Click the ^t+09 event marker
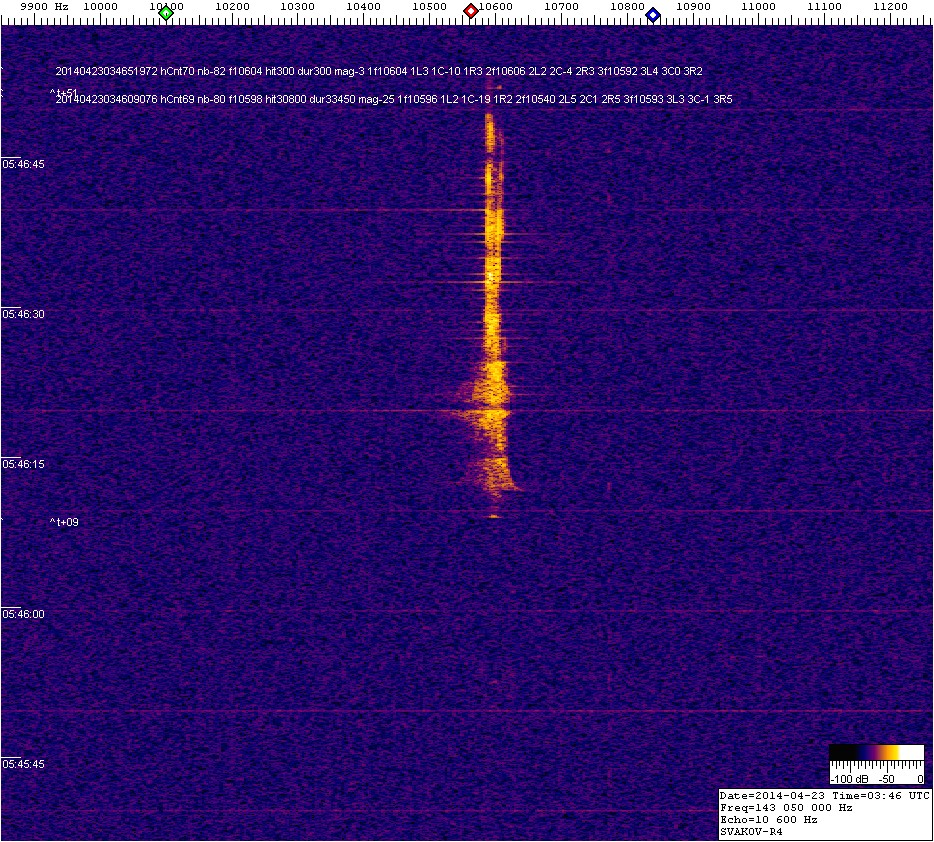 tap(64, 522)
